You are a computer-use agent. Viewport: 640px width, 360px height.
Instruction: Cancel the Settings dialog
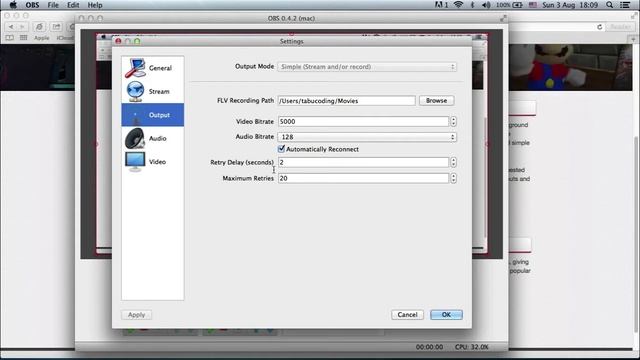coord(407,315)
